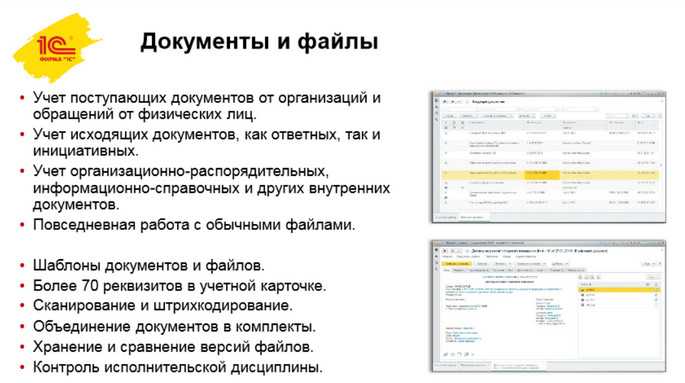The height and width of the screenshot is (383, 685).
Task: Click "Повседневная работа с обычными файлами."
Action: point(194,225)
